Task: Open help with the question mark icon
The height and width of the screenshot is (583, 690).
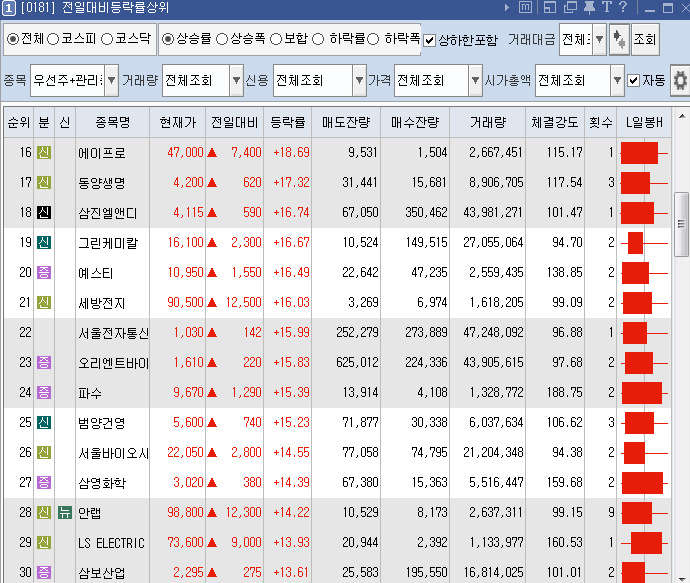Action: tap(623, 7)
